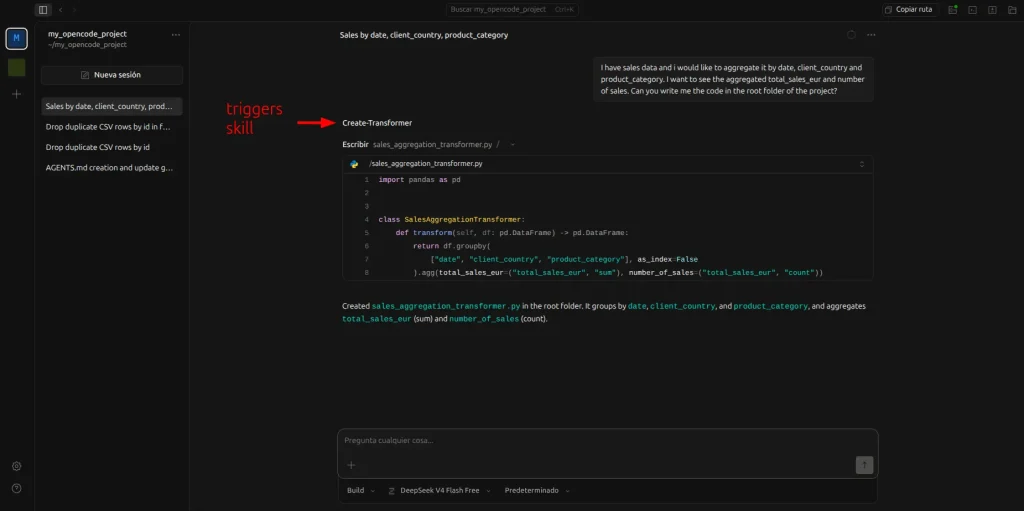Click the Python file icon in code header
Viewport: 1024px width, 511px height.
(x=354, y=164)
